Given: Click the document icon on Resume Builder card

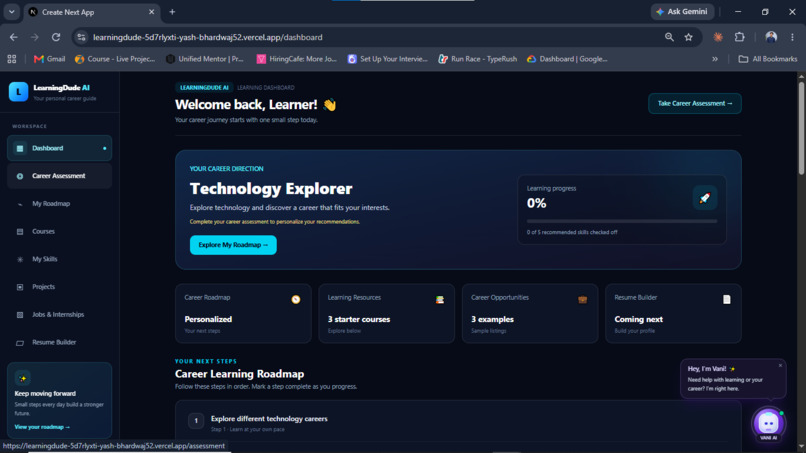Looking at the screenshot, I should (x=726, y=299).
